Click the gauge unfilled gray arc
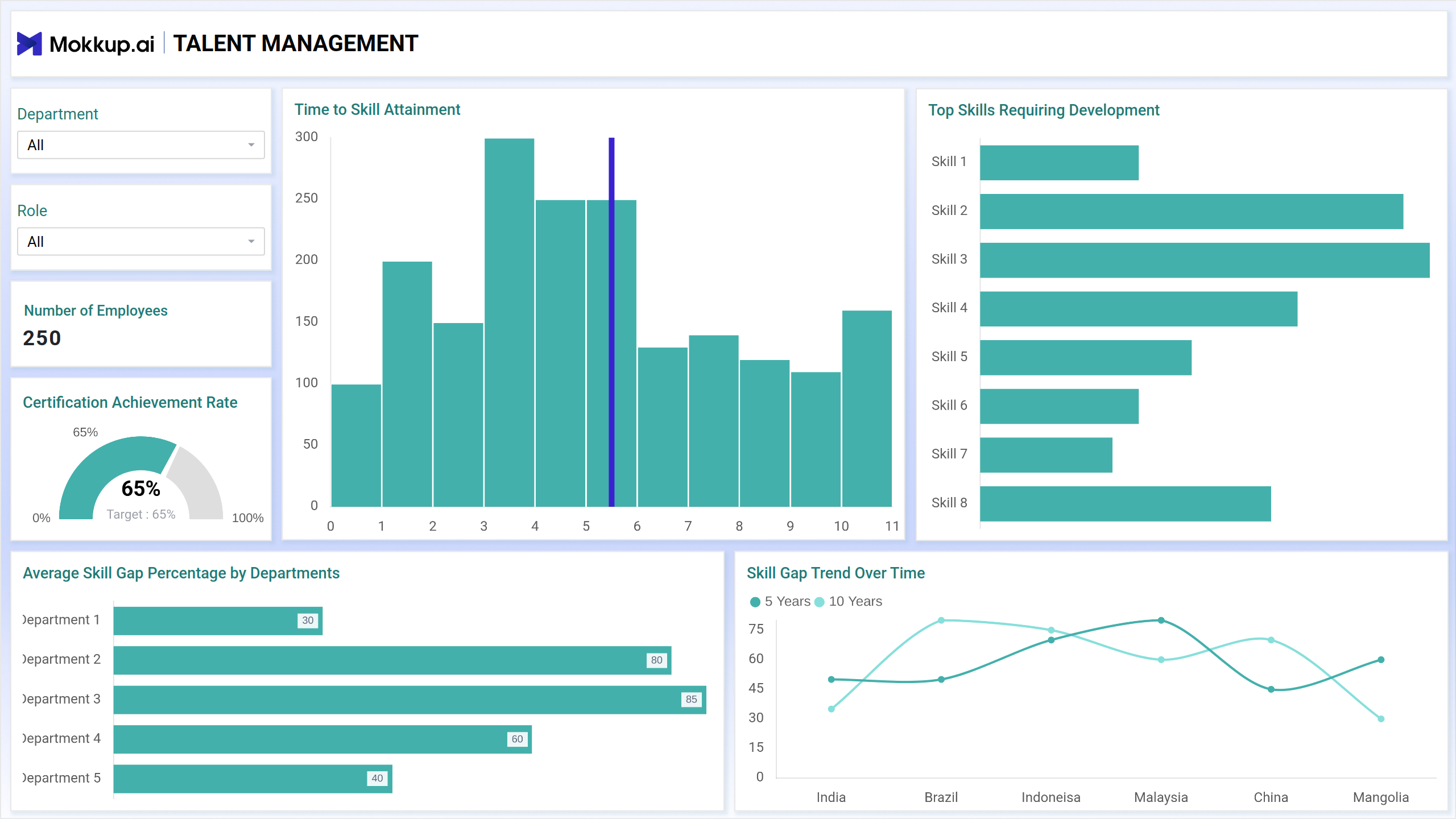This screenshot has width=1456, height=819. (x=200, y=483)
